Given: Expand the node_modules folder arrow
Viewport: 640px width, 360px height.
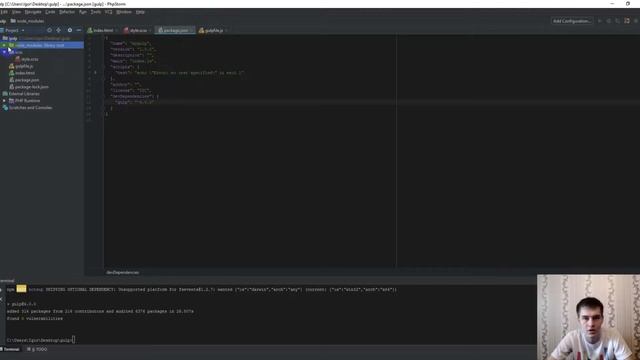Looking at the screenshot, I should tap(4, 45).
